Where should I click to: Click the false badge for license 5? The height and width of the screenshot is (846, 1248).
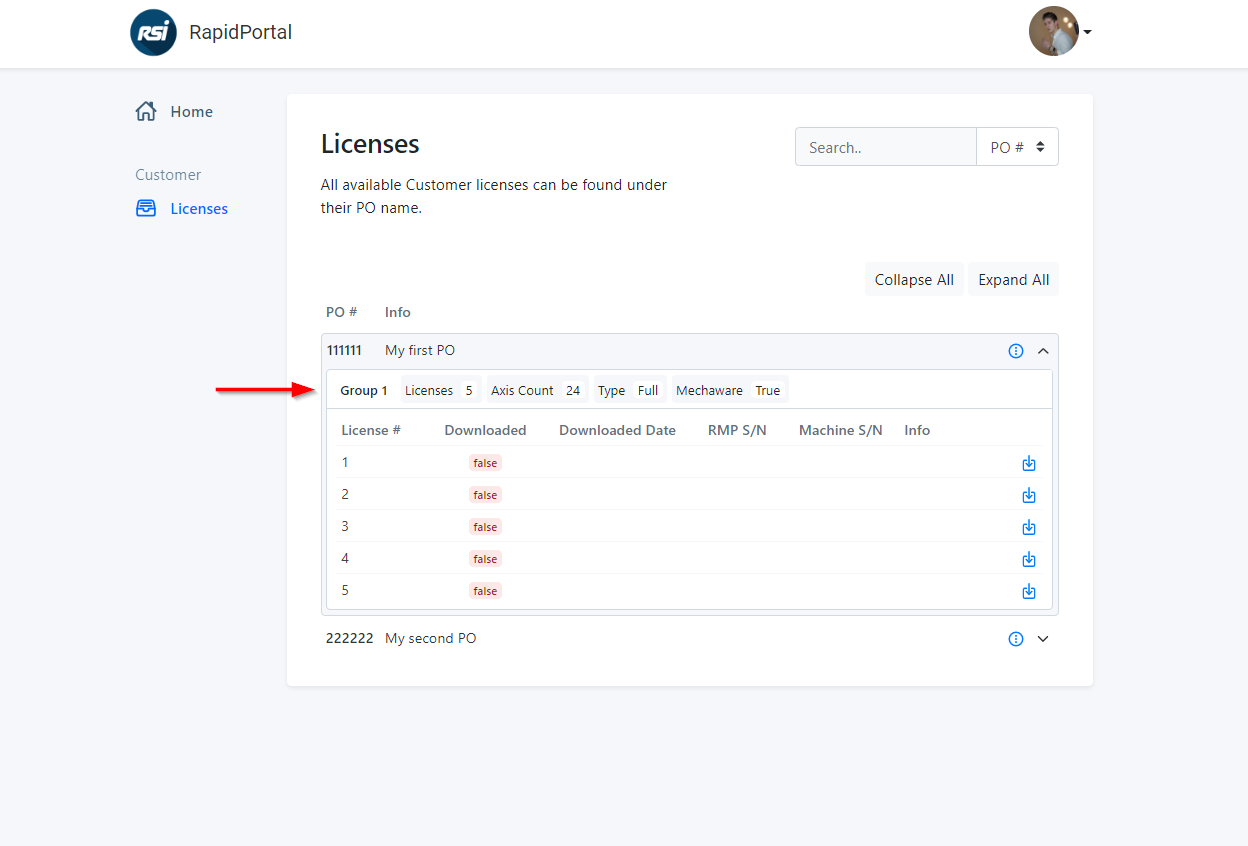485,591
